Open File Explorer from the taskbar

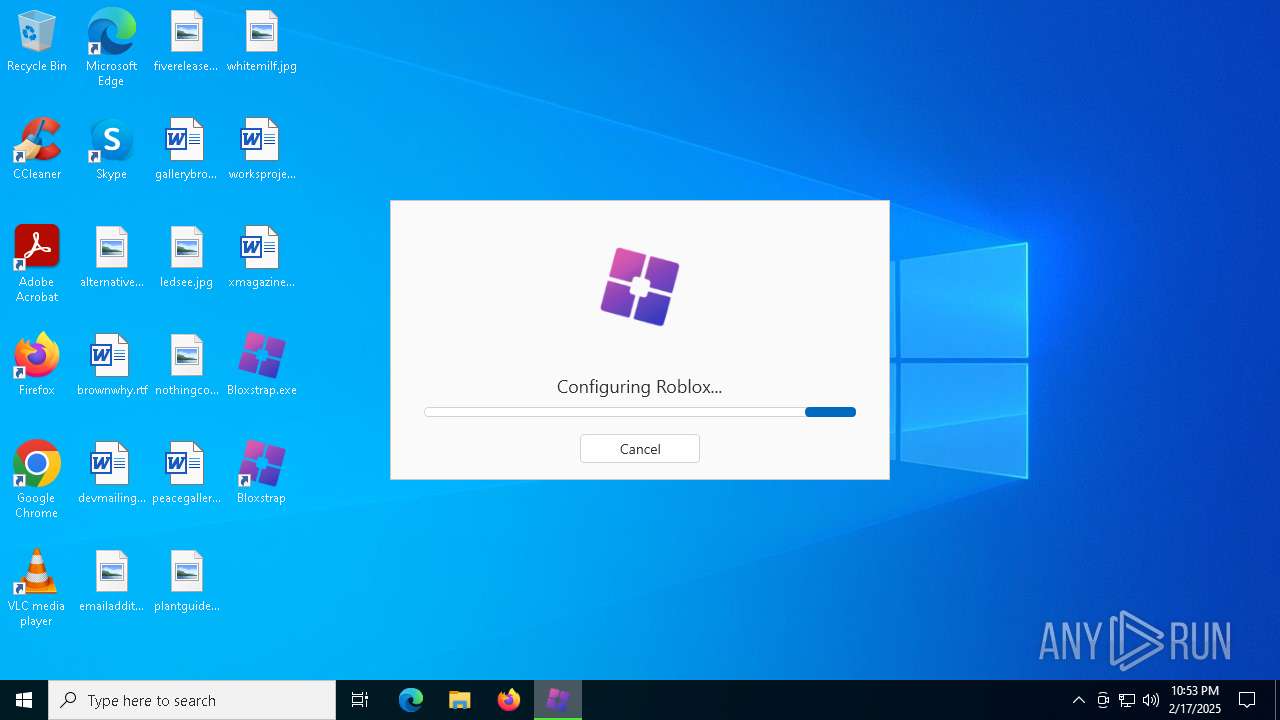pyautogui.click(x=460, y=700)
